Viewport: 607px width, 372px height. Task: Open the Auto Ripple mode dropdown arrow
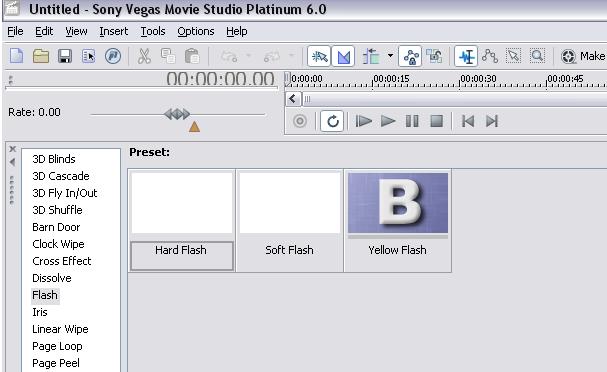point(391,56)
